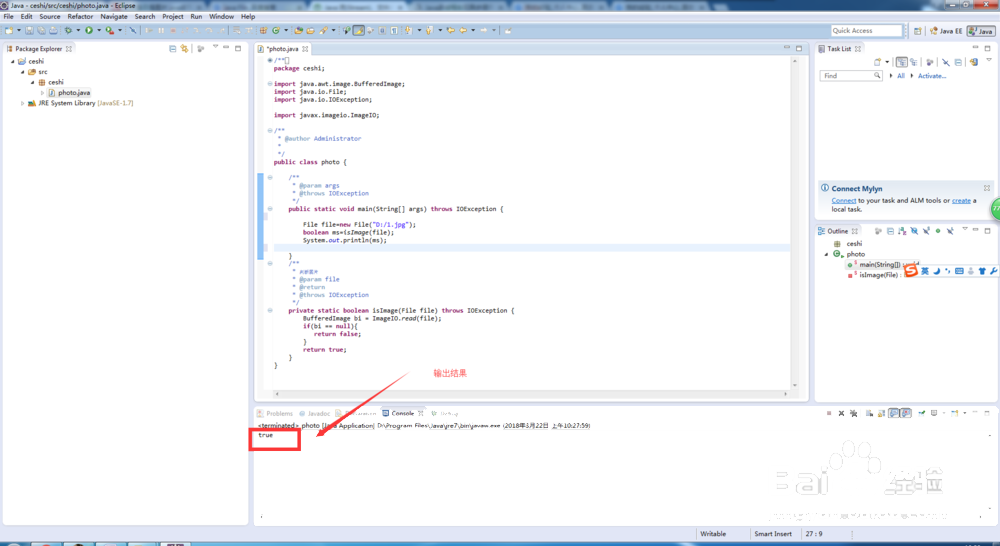Collapse the photo class in Outline
The height and width of the screenshot is (546, 1000).
827,254
